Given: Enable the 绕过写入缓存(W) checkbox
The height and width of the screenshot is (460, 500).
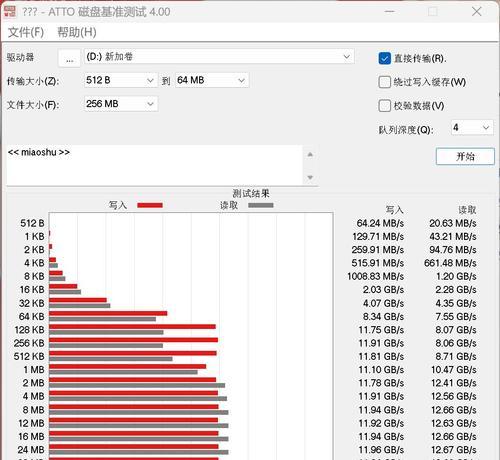Looking at the screenshot, I should pyautogui.click(x=384, y=82).
